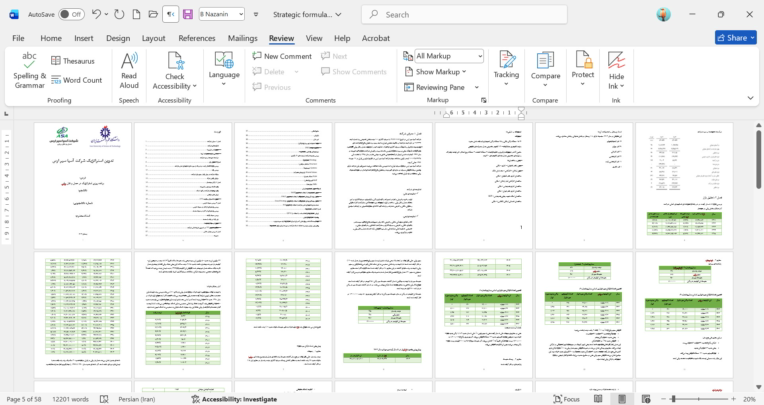764x405 pixels.
Task: Switch to Print Layout view
Action: 622,399
